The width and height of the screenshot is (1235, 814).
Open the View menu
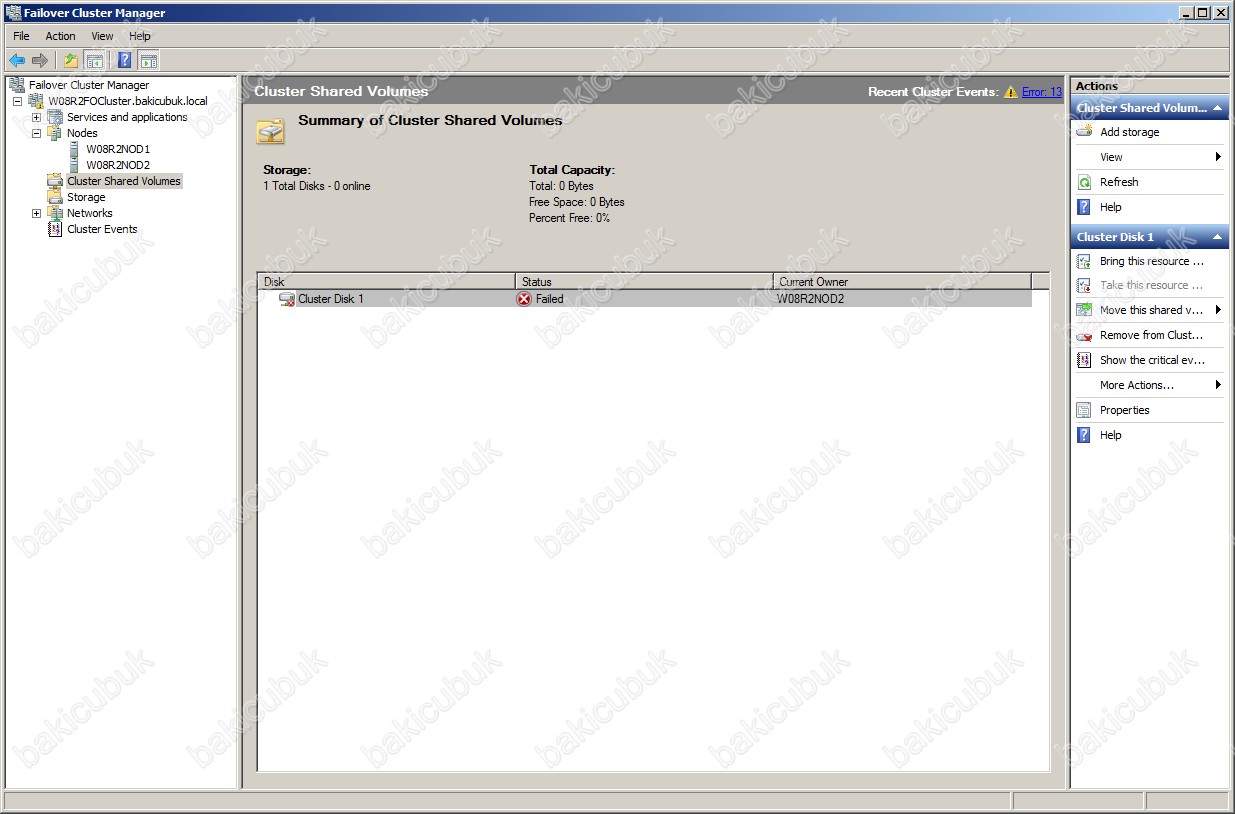[x=102, y=36]
